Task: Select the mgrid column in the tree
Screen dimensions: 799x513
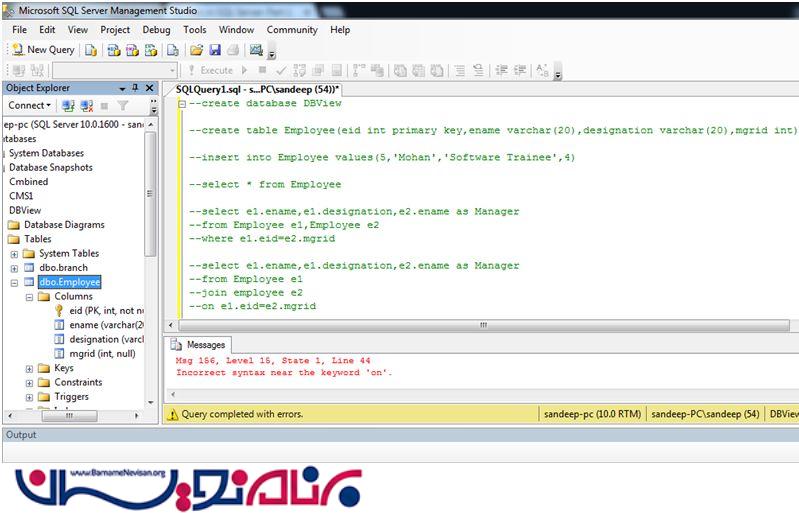Action: [102, 354]
